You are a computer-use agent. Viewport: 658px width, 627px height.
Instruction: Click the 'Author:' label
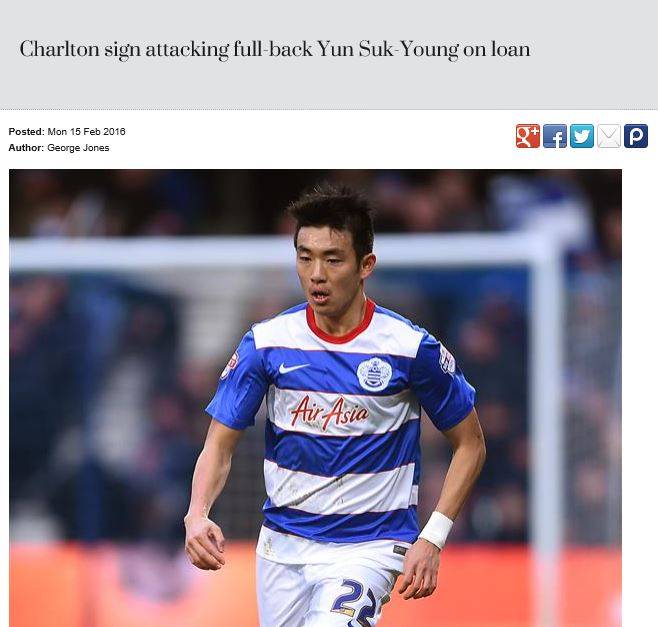(26, 148)
